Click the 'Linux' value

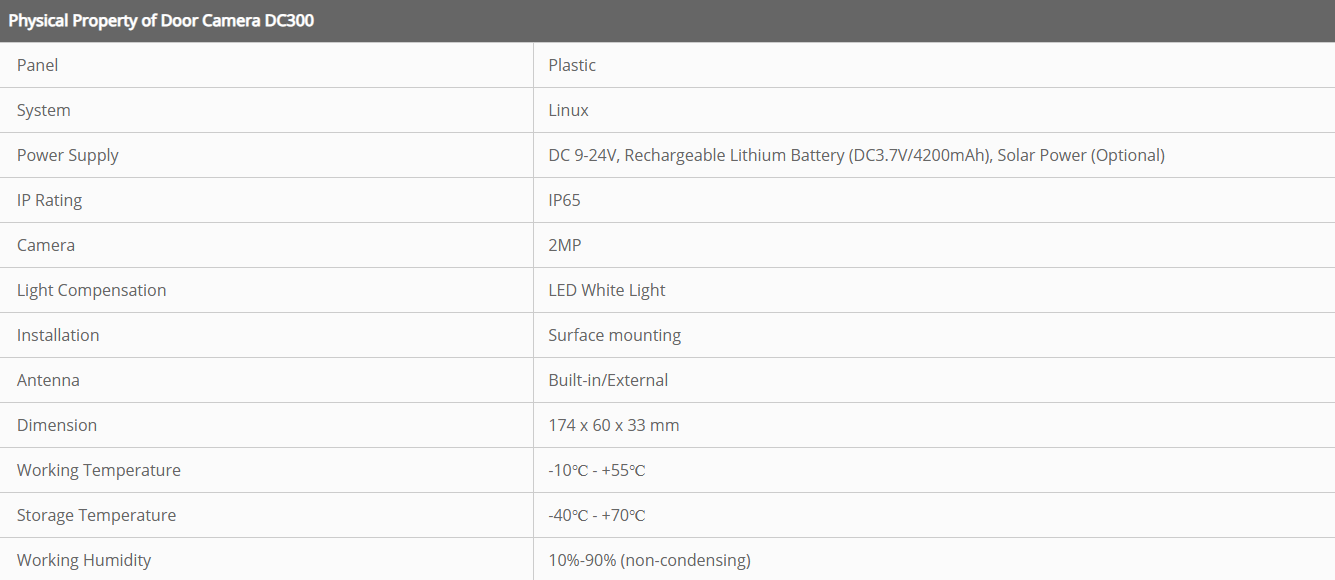click(x=569, y=110)
